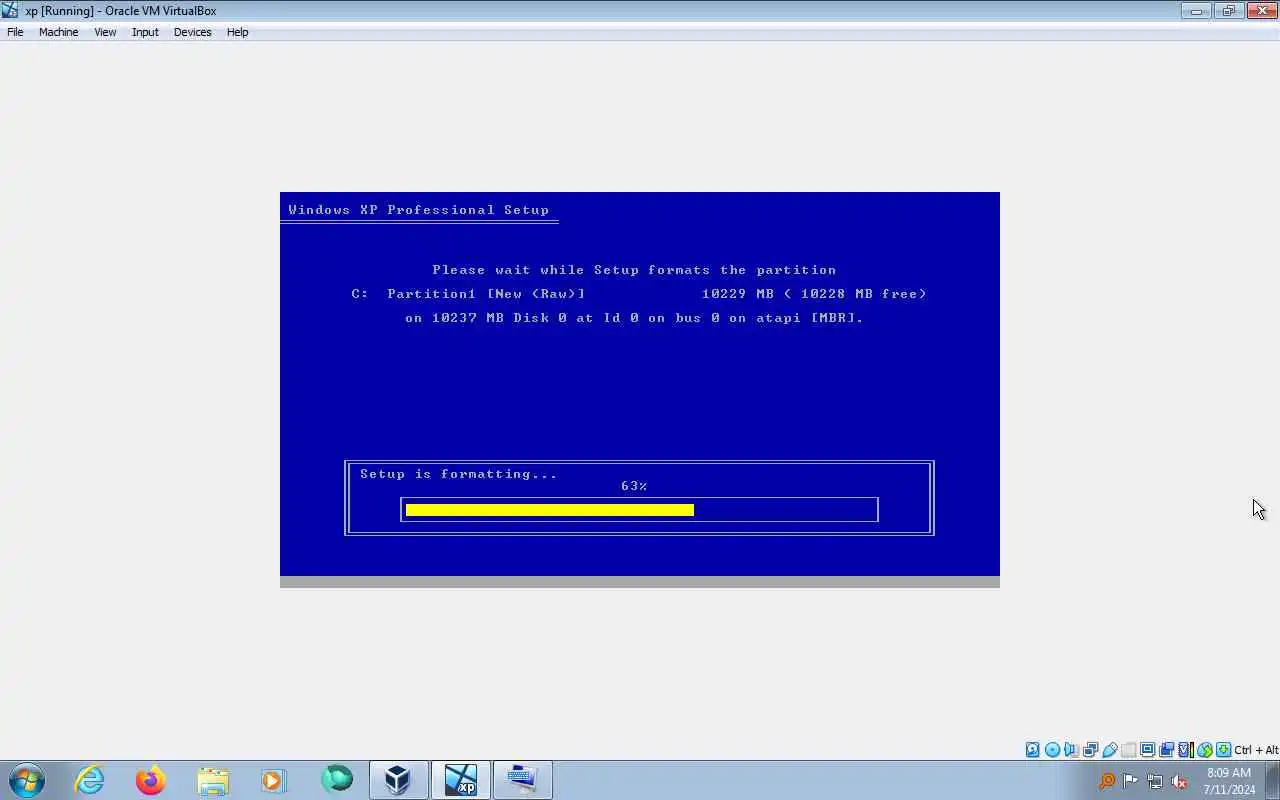1280x800 pixels.
Task: Open the Input menu
Action: (x=145, y=32)
